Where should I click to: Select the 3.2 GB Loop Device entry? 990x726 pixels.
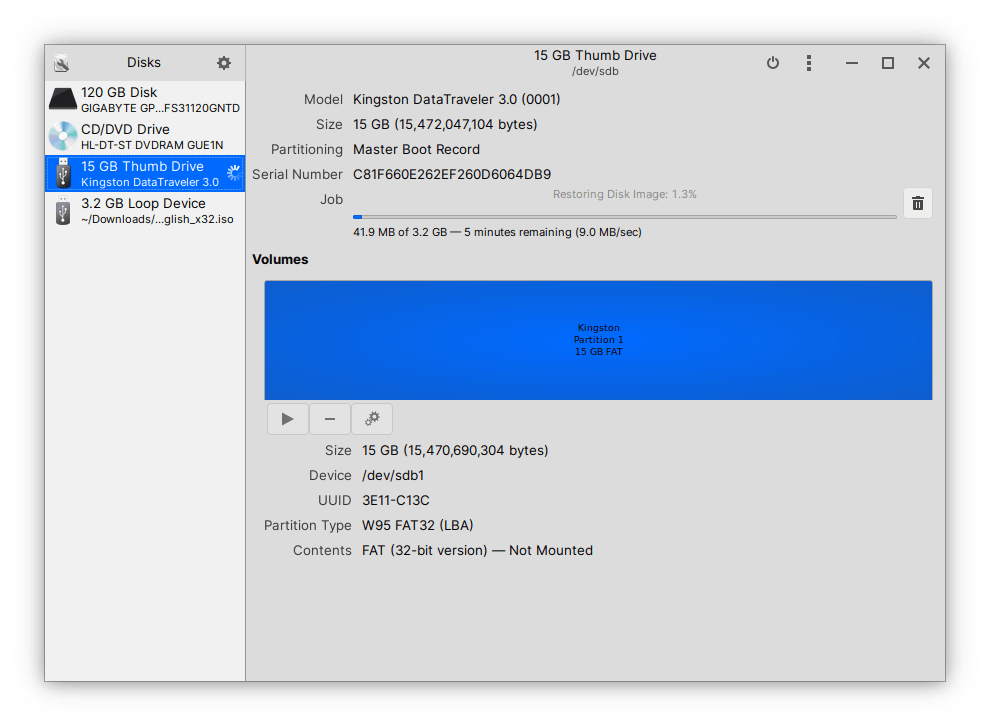coord(145,211)
